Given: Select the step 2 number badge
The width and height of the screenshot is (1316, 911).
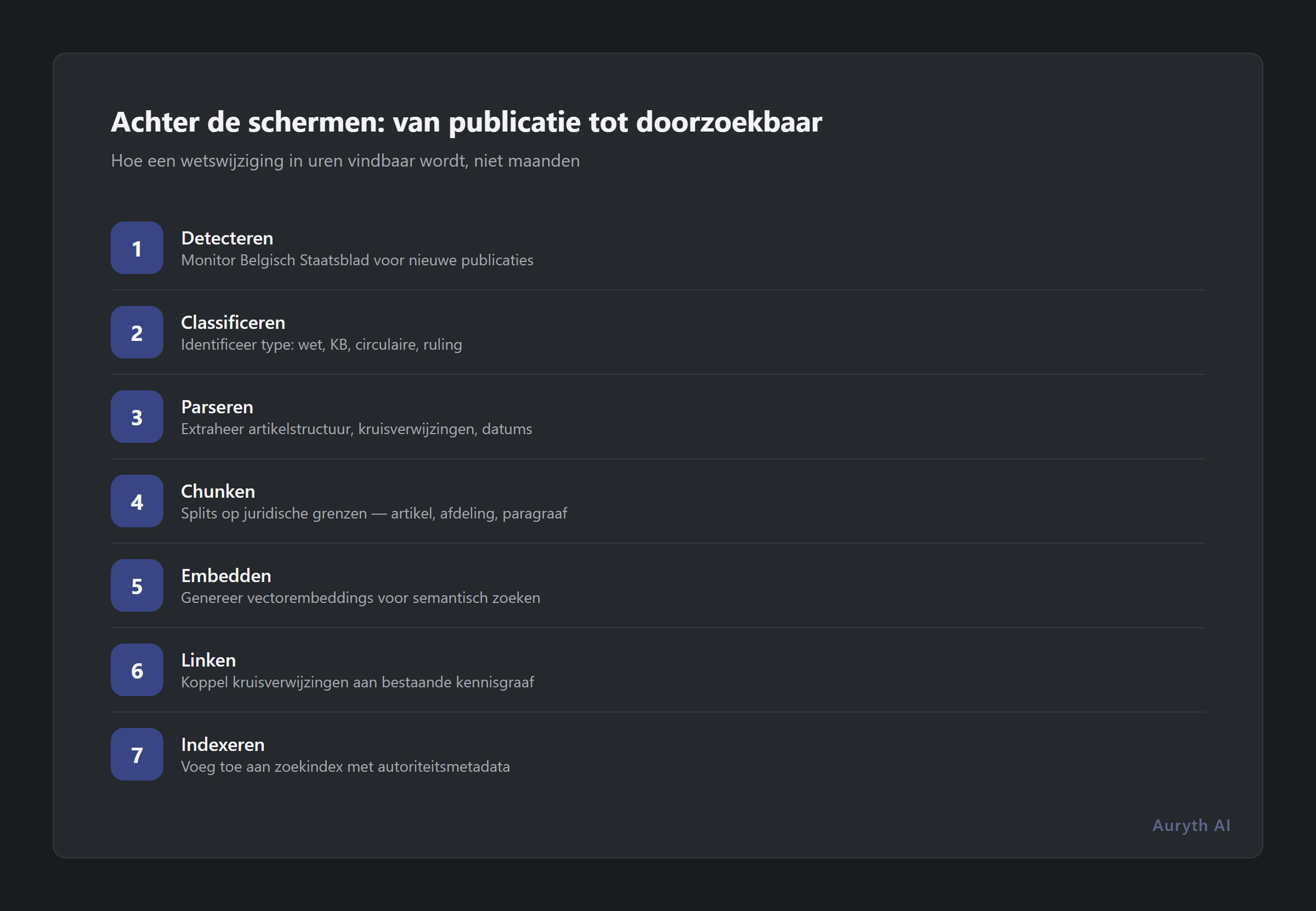Looking at the screenshot, I should tap(137, 332).
